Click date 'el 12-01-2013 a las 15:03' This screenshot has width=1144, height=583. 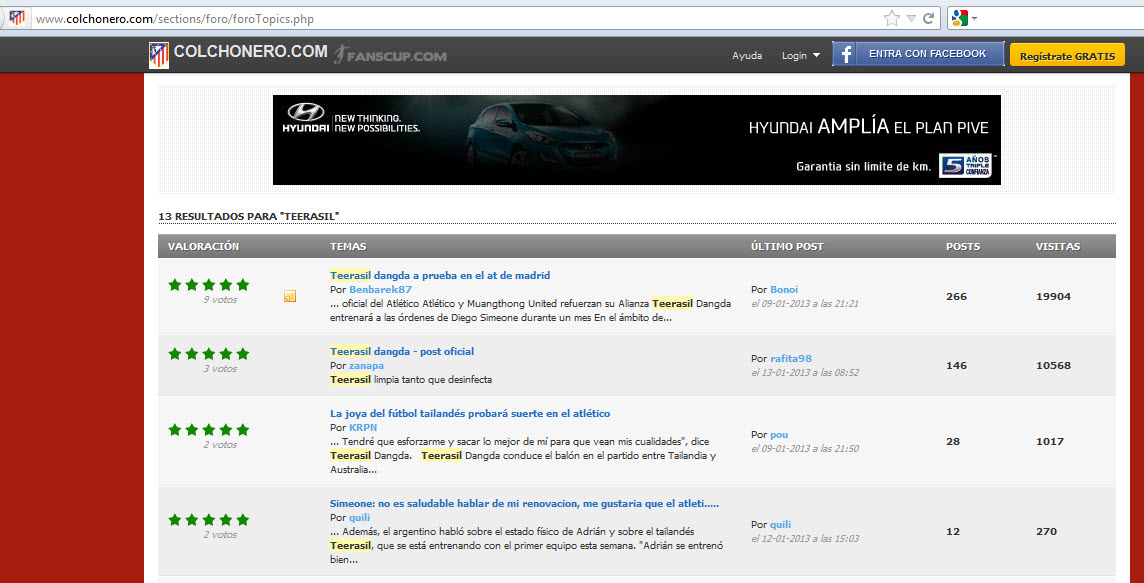point(805,538)
